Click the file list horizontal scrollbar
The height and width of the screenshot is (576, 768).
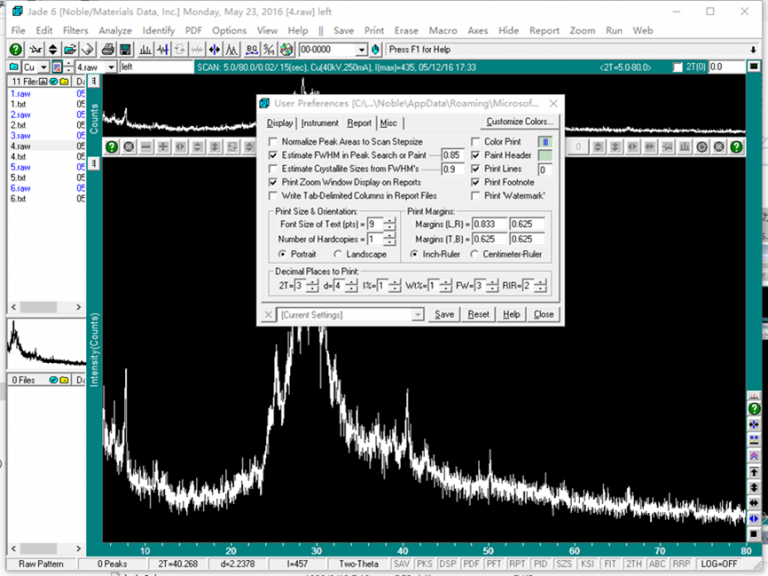(46, 307)
